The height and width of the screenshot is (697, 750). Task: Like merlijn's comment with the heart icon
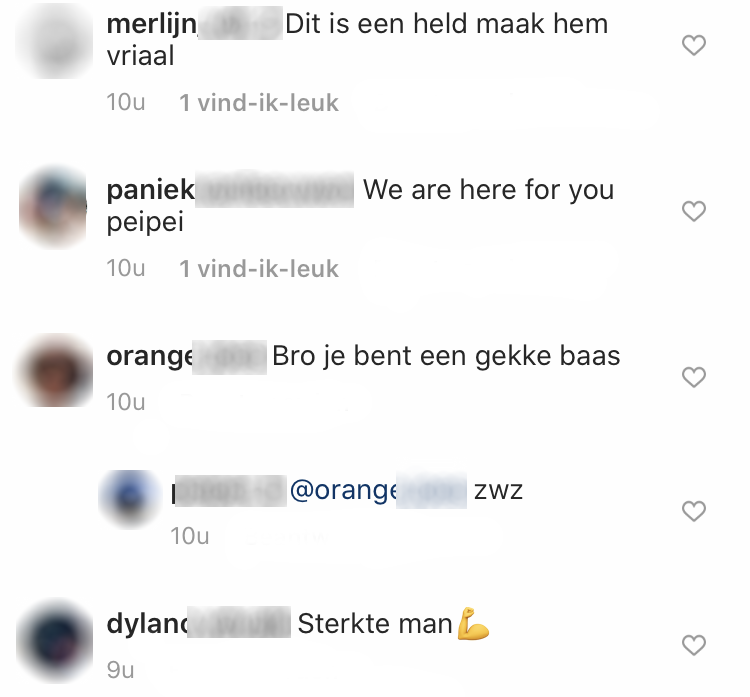(694, 45)
